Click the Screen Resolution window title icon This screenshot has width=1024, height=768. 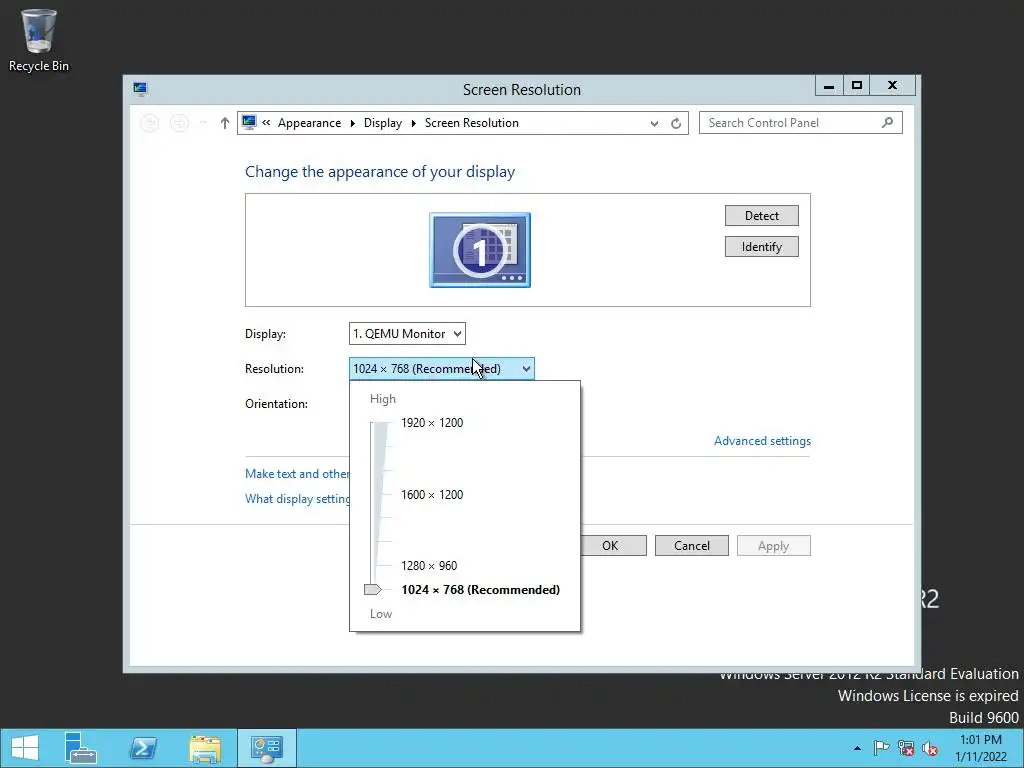(140, 89)
